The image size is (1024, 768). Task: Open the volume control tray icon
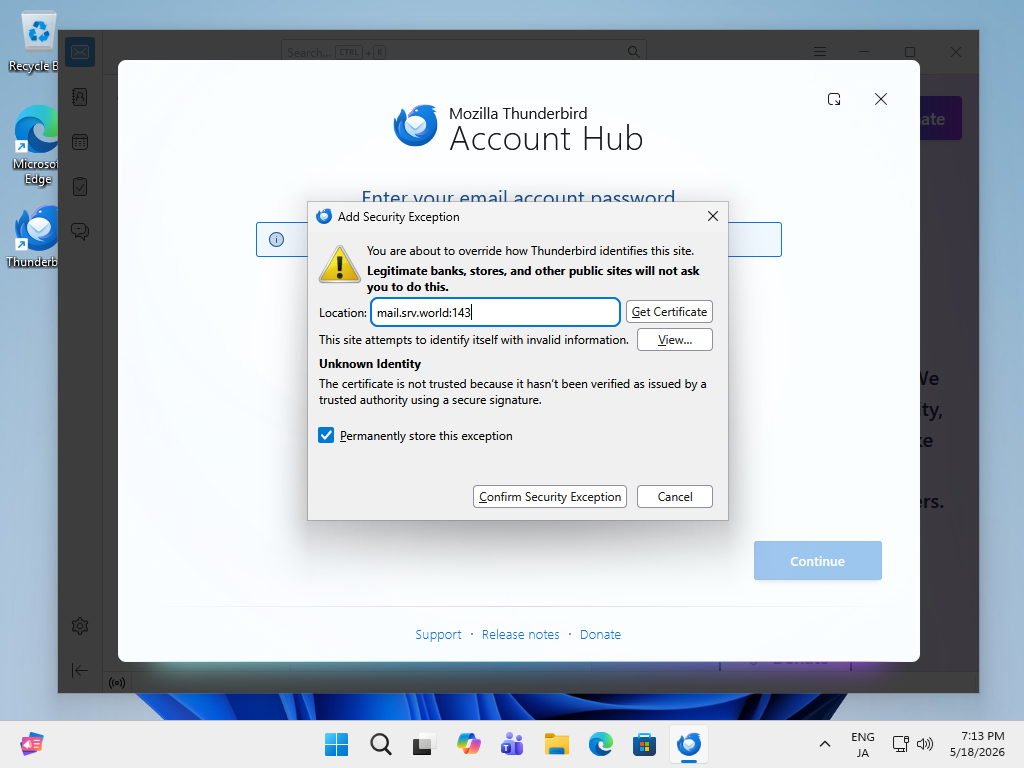click(x=925, y=744)
